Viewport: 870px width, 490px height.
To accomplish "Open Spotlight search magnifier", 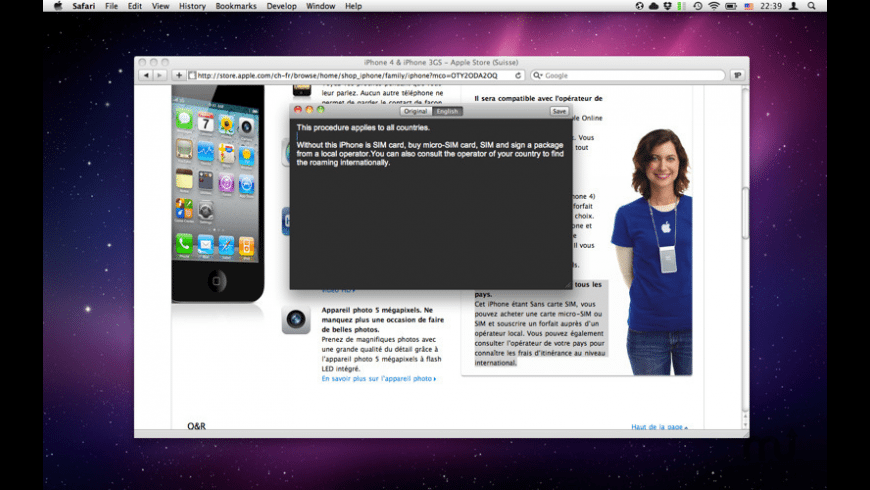I will [812, 6].
